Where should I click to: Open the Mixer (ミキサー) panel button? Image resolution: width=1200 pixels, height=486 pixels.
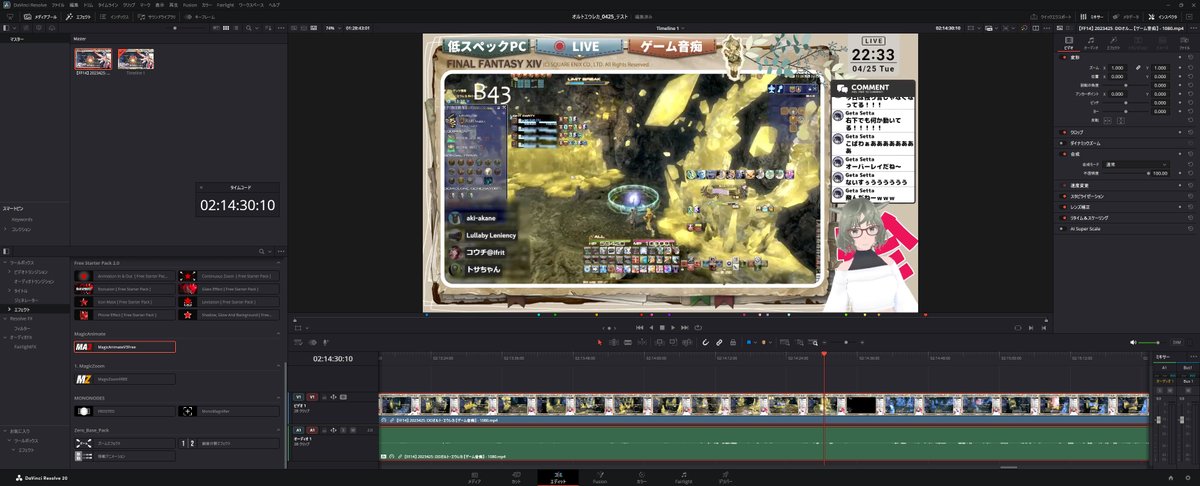[x=1092, y=17]
